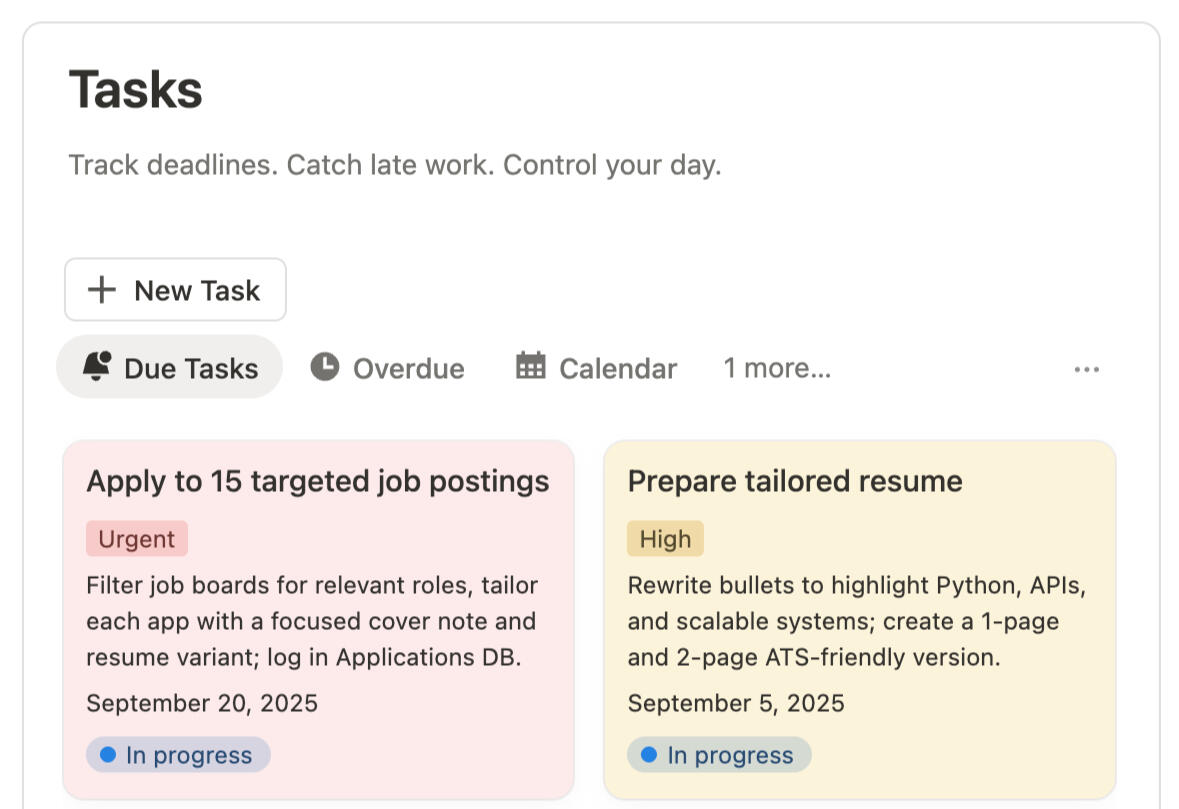Click the yellow High priority tag
1179x809 pixels.
[665, 539]
